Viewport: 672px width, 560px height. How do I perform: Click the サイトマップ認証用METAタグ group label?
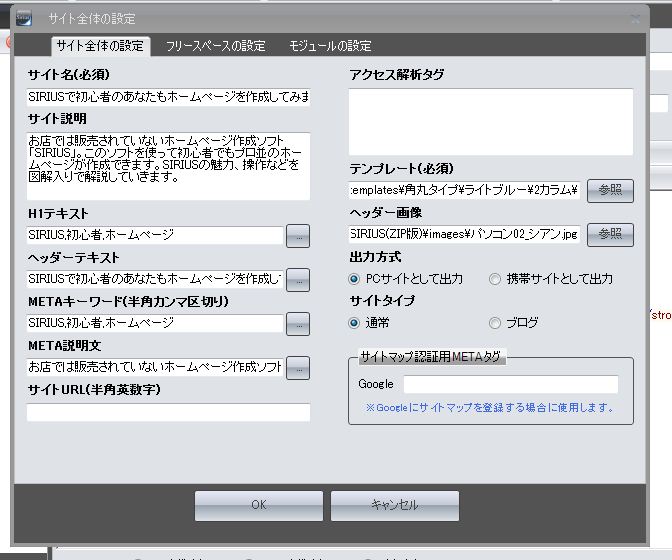[431, 356]
